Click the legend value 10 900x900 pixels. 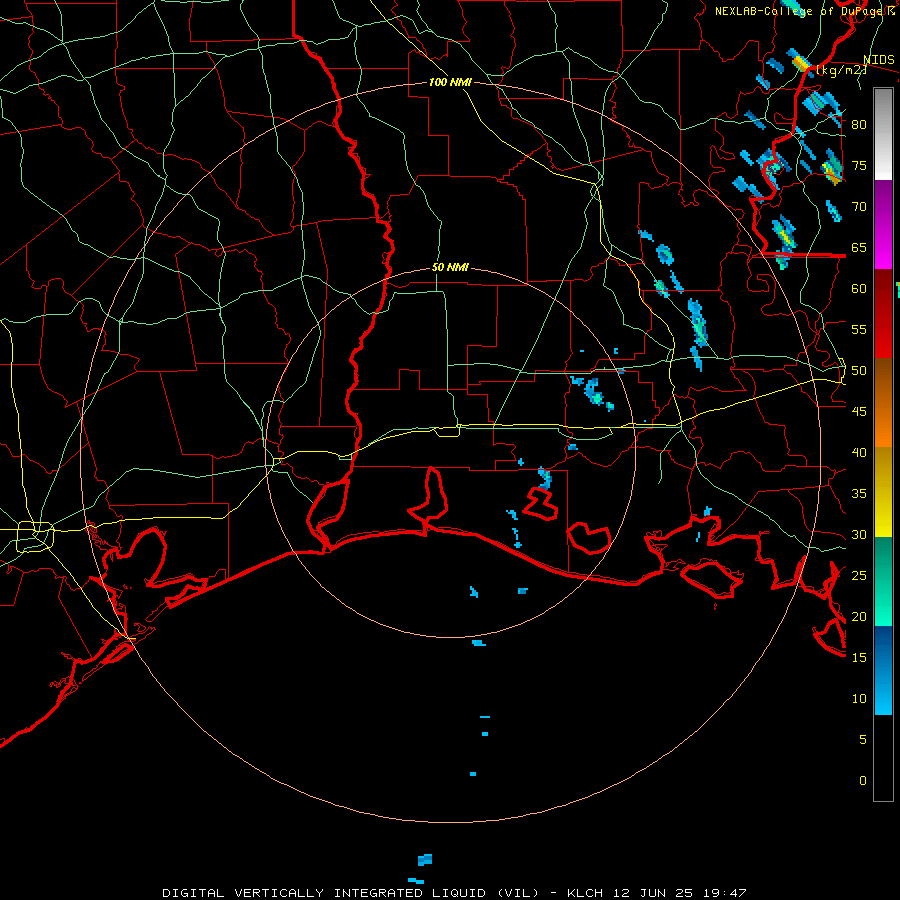pyautogui.click(x=859, y=699)
